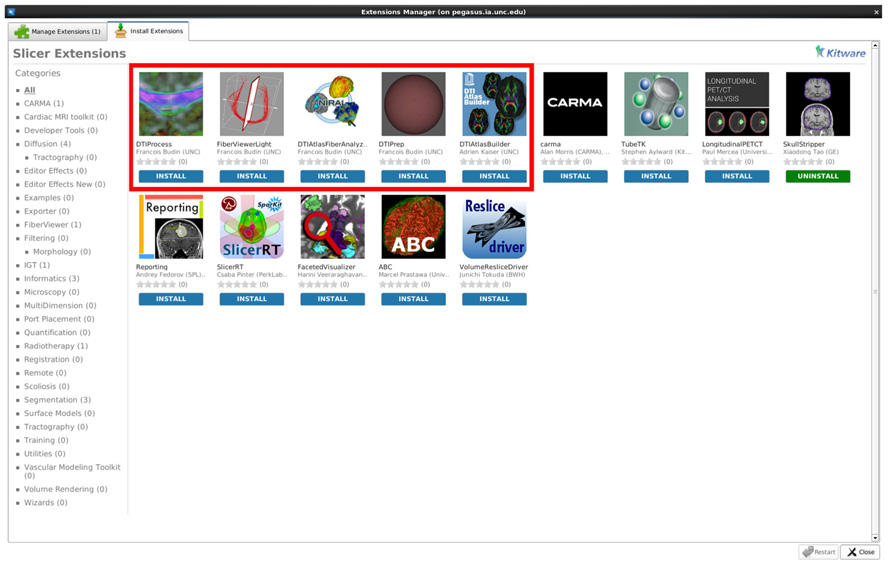Rate SlicerRT using its star rating
892x565 pixels.
(237, 284)
